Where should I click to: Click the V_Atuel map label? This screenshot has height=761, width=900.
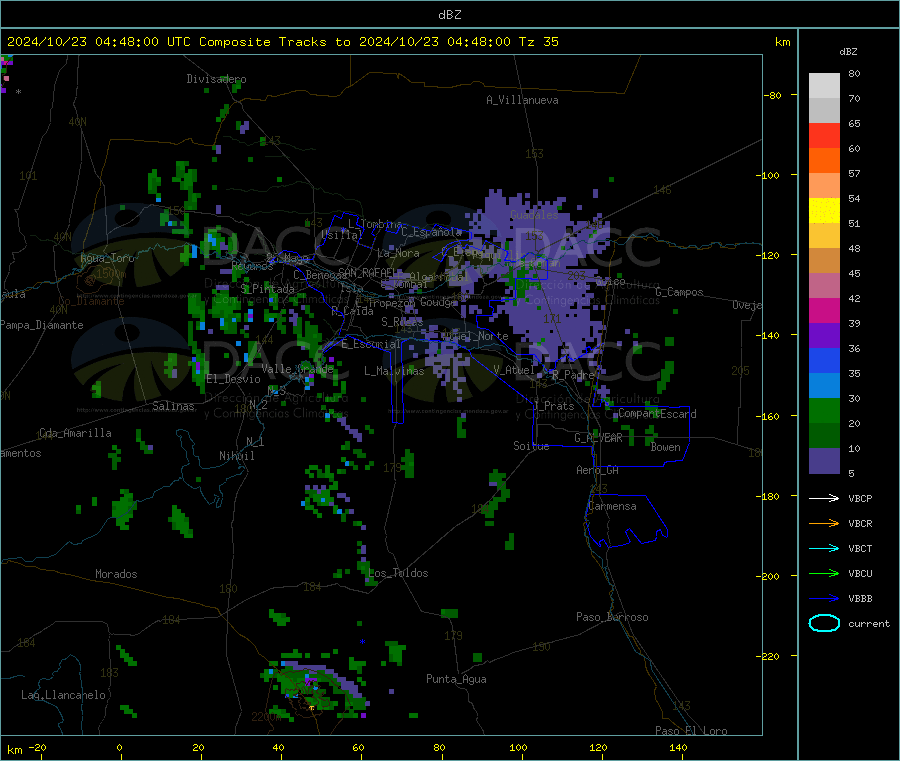pyautogui.click(x=514, y=370)
